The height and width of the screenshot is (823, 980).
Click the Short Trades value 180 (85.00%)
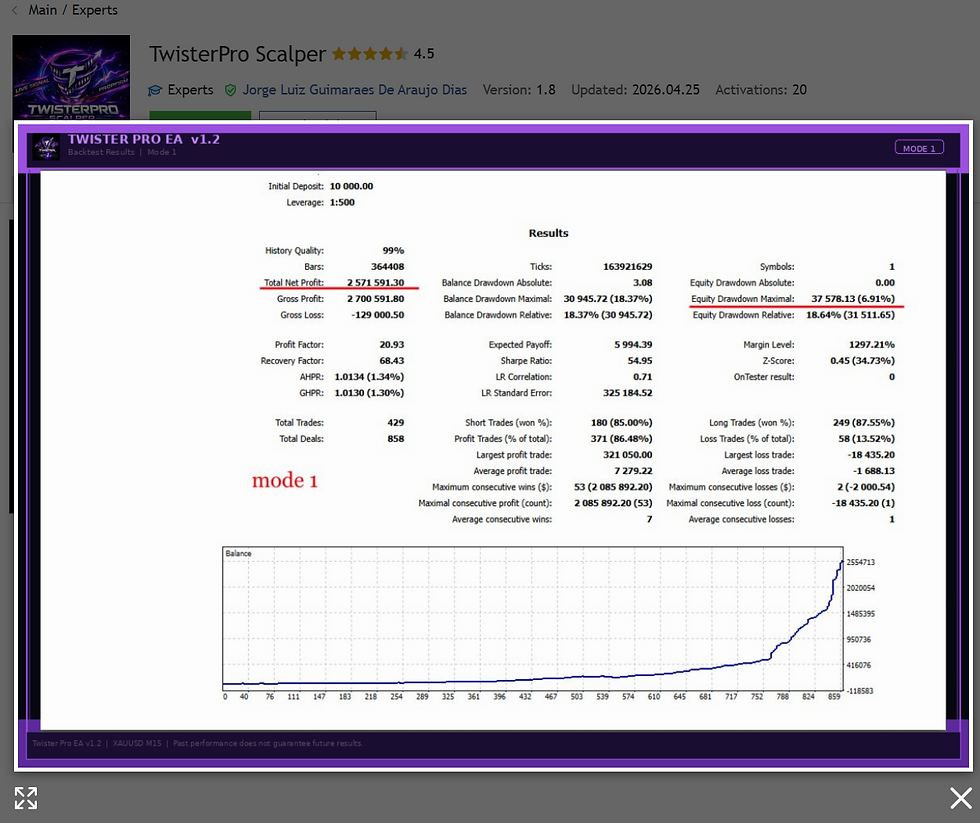point(621,423)
